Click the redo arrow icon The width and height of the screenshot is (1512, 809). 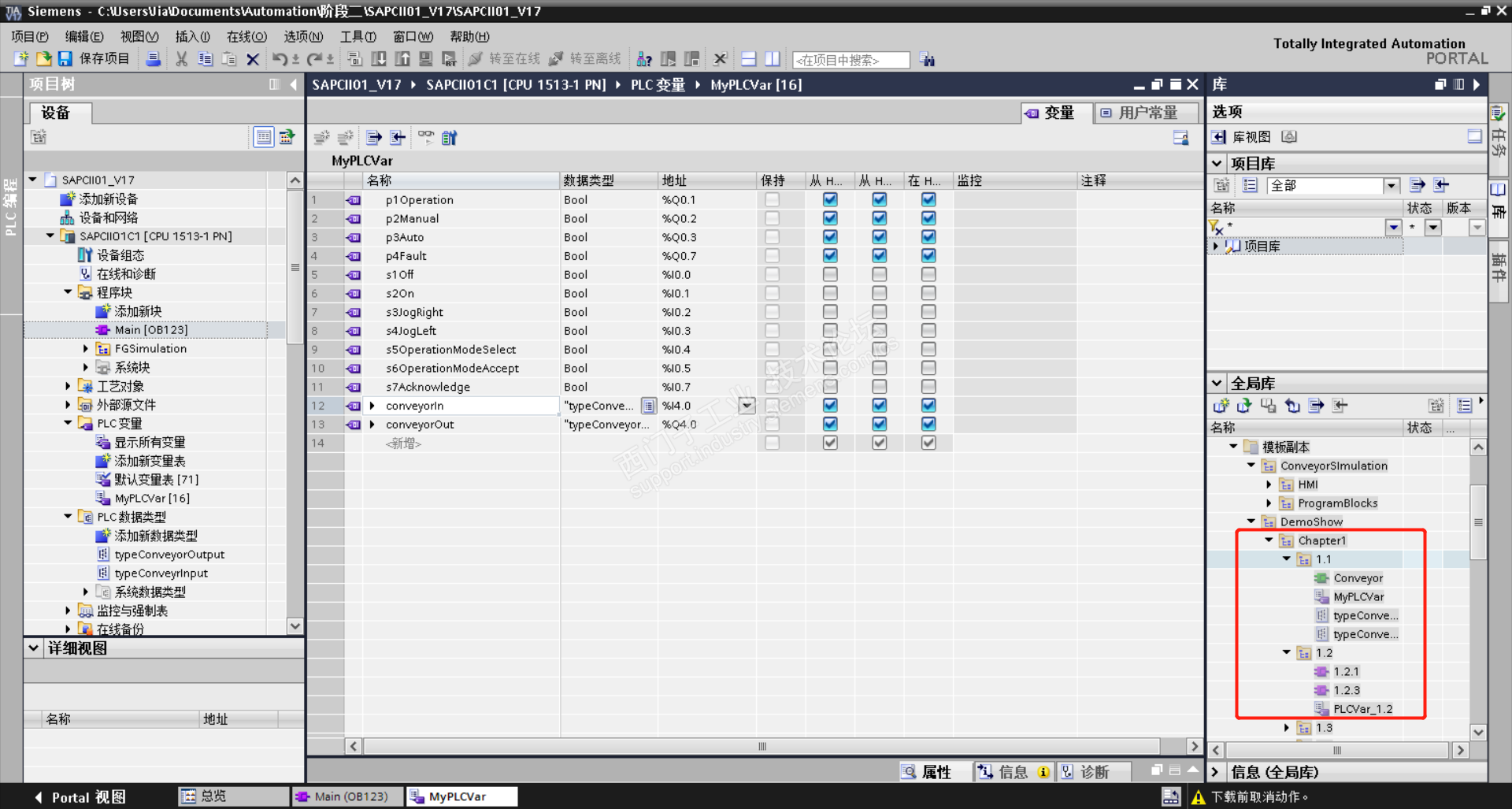pyautogui.click(x=314, y=59)
